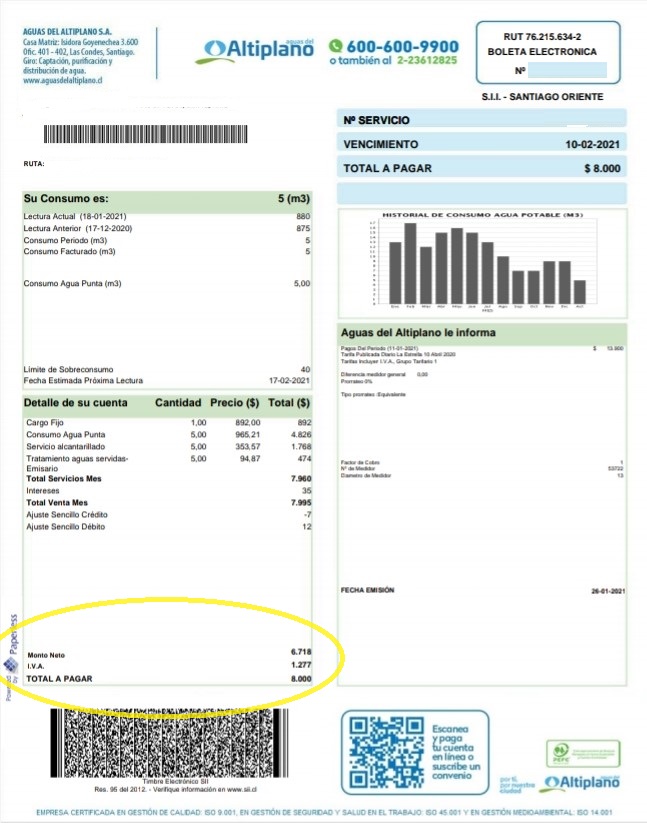
Task: Click the www.sii.cl verification text line
Action: tap(176, 789)
